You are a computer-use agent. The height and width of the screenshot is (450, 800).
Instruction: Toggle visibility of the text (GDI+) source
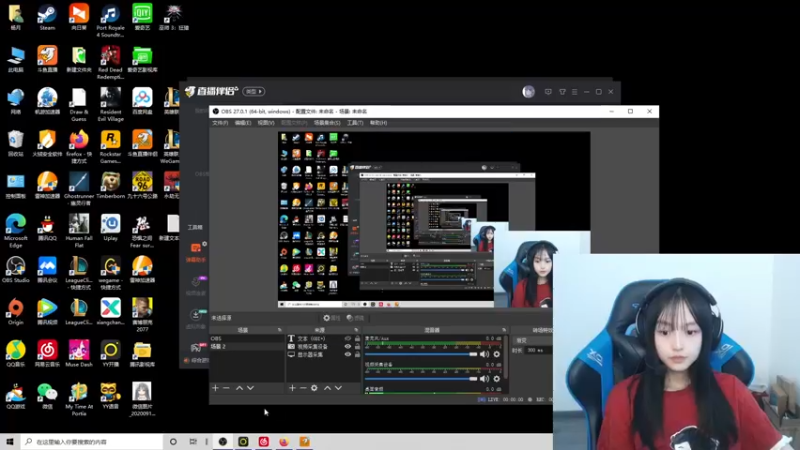(x=348, y=338)
